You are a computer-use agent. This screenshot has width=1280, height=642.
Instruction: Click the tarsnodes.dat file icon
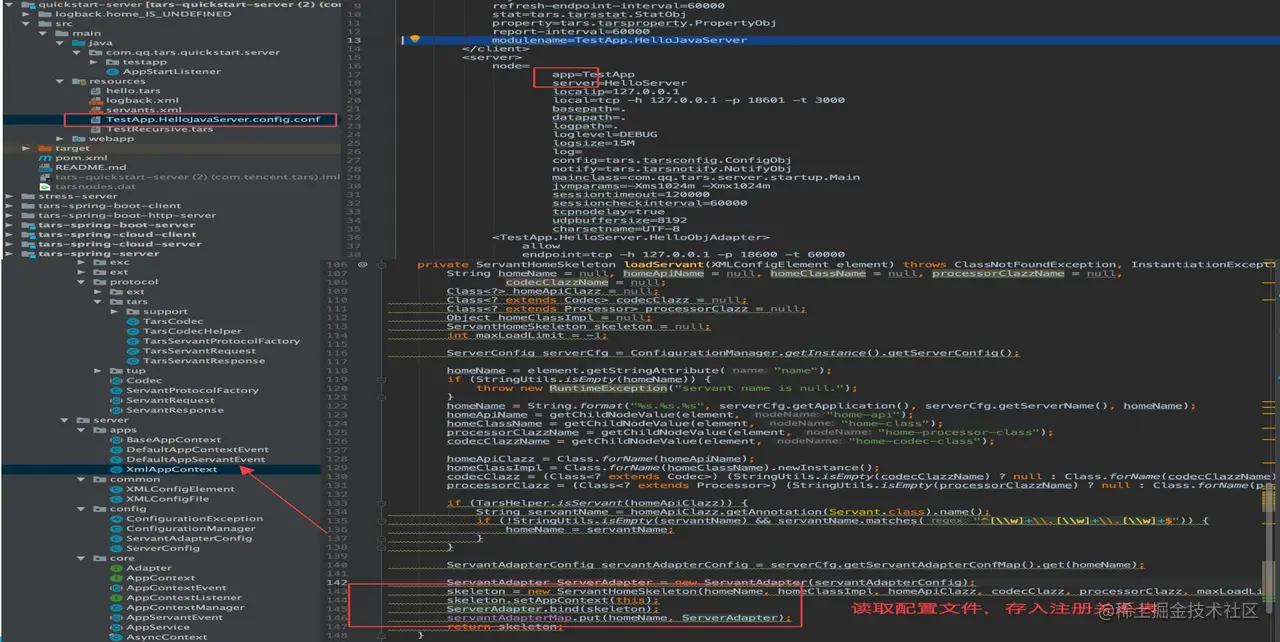pos(45,186)
